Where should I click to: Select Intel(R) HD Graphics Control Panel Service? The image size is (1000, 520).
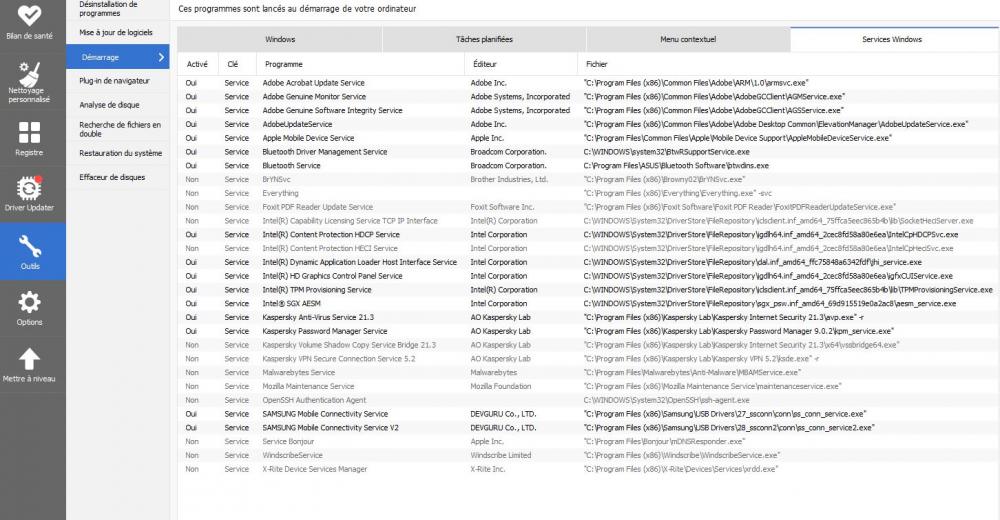click(589, 276)
